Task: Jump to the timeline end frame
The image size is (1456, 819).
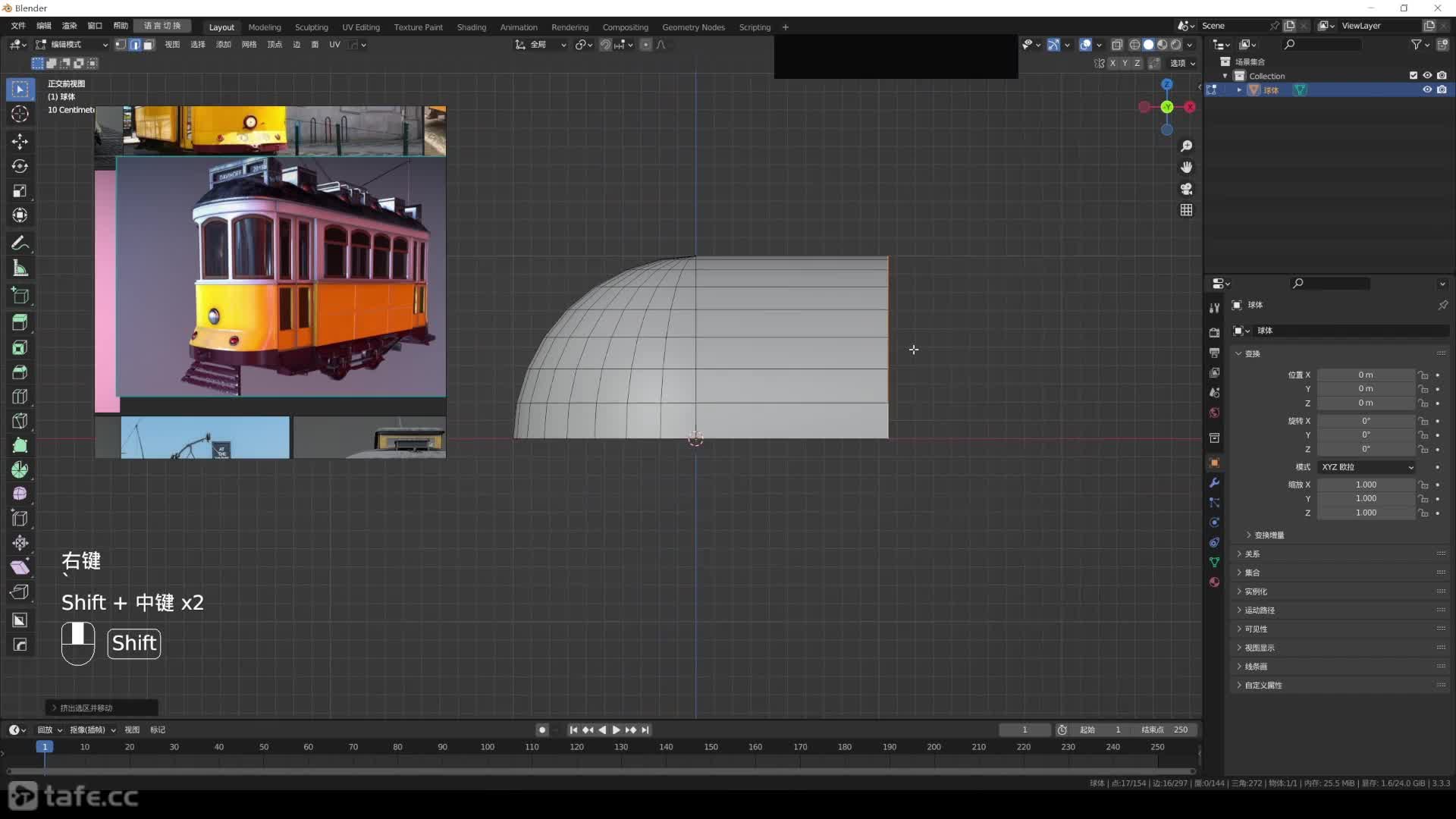Action: (645, 730)
